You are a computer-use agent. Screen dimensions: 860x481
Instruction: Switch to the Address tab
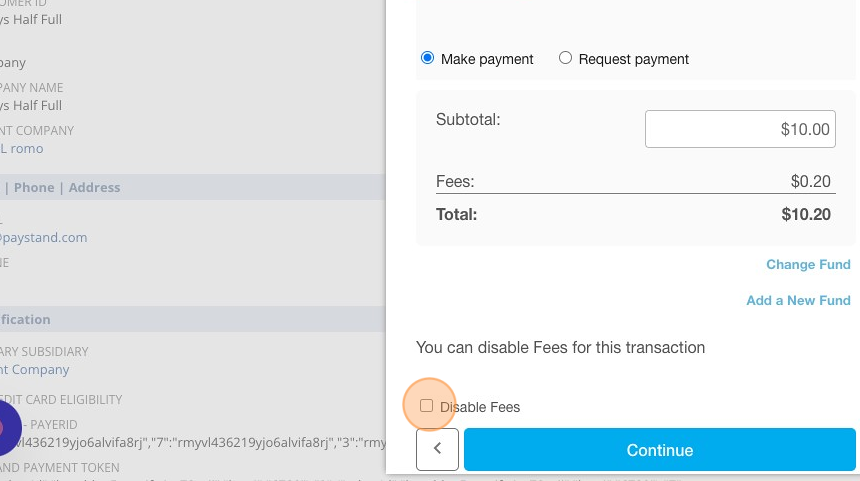pos(94,188)
